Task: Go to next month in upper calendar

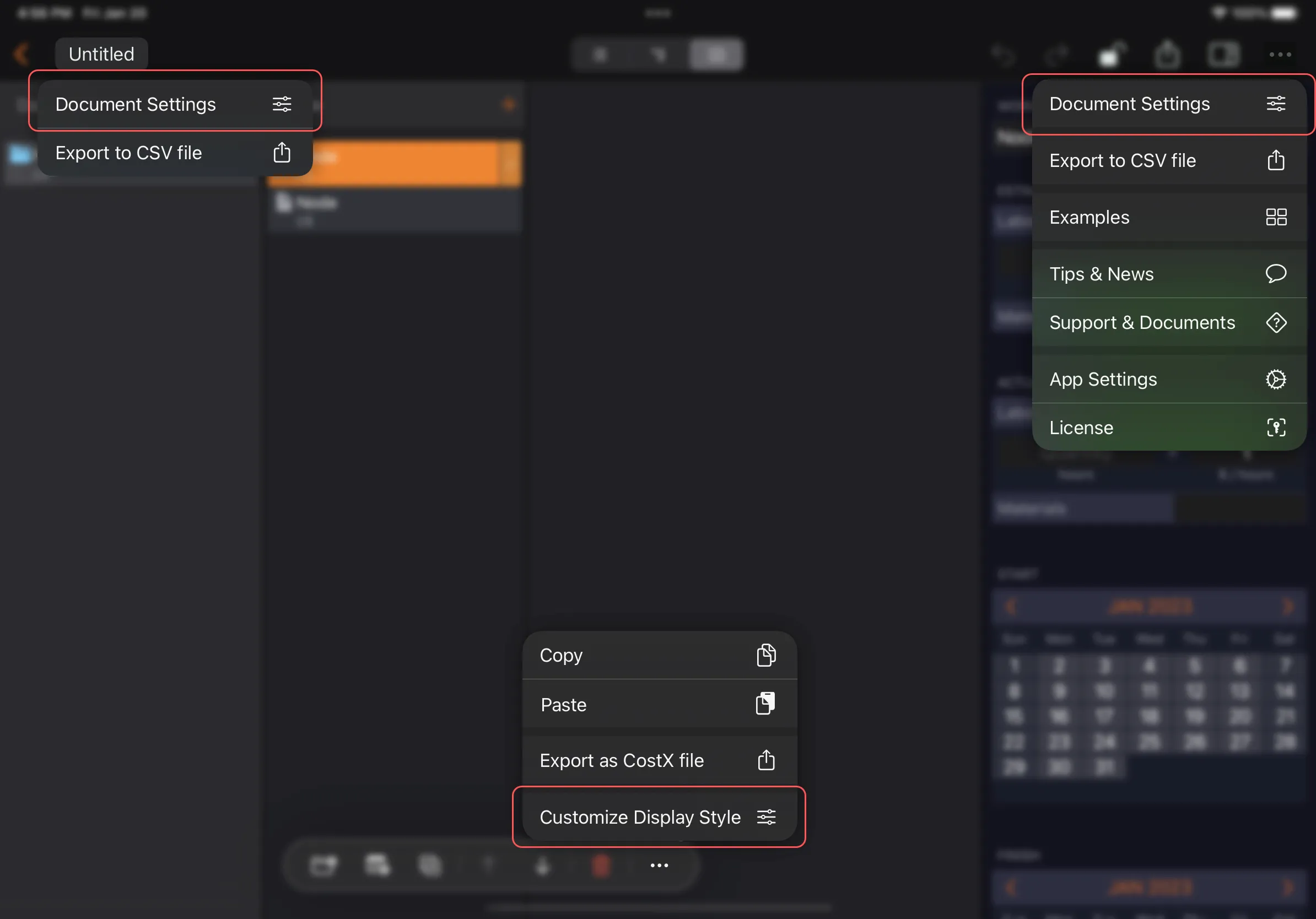Action: point(1288,606)
